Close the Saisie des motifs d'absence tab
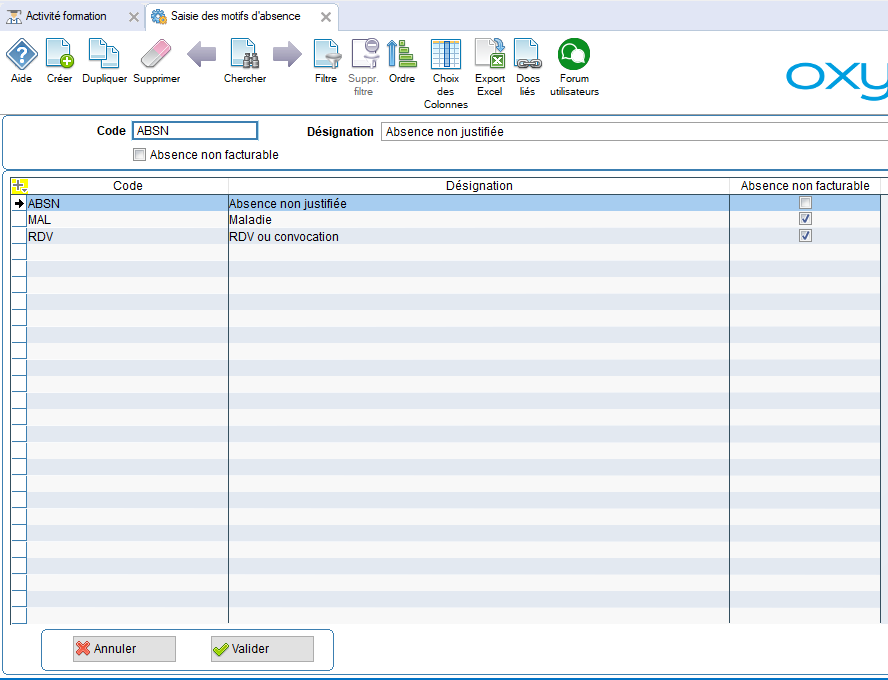The height and width of the screenshot is (680, 888). click(x=325, y=17)
